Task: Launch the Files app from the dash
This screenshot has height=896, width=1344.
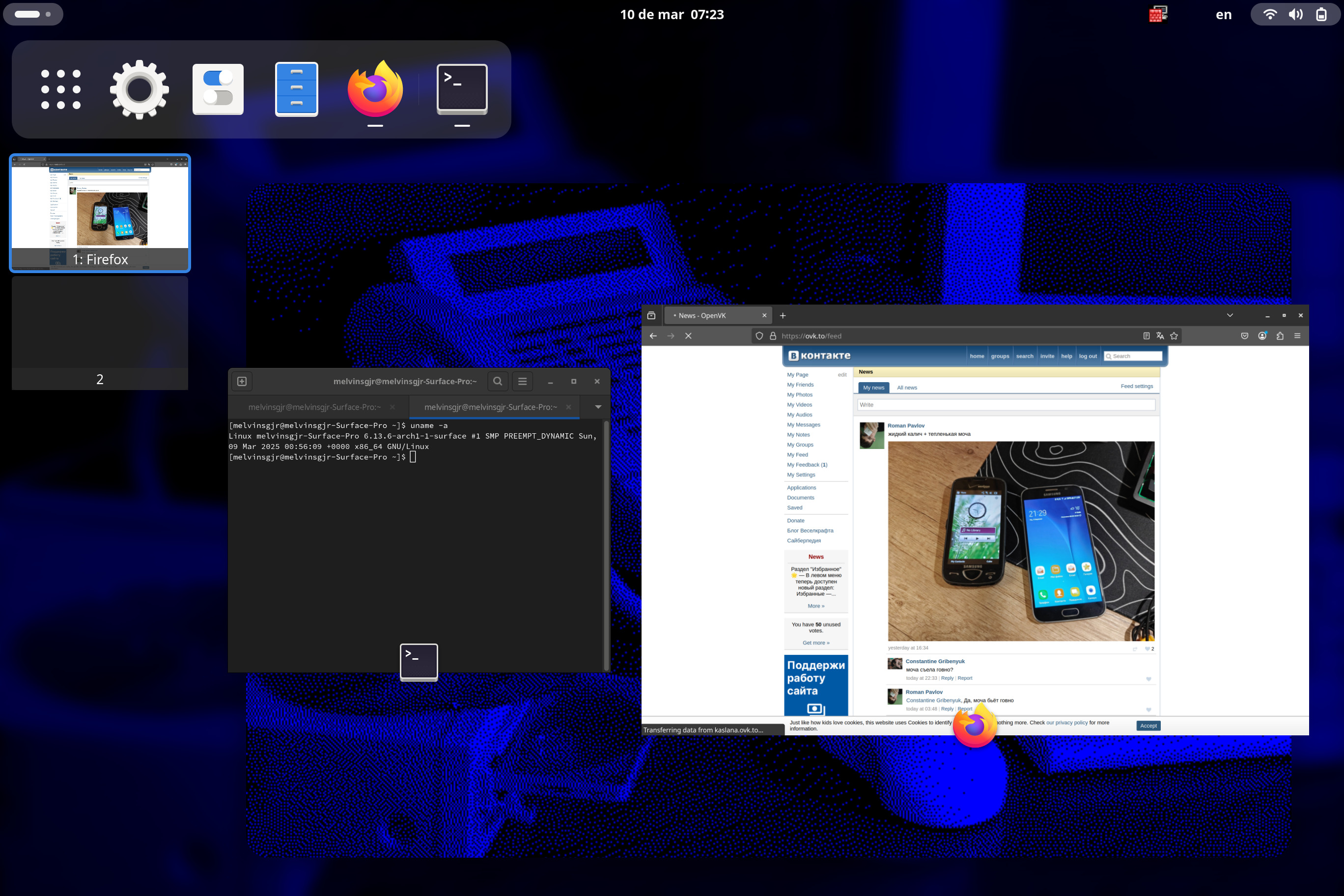Action: (296, 90)
